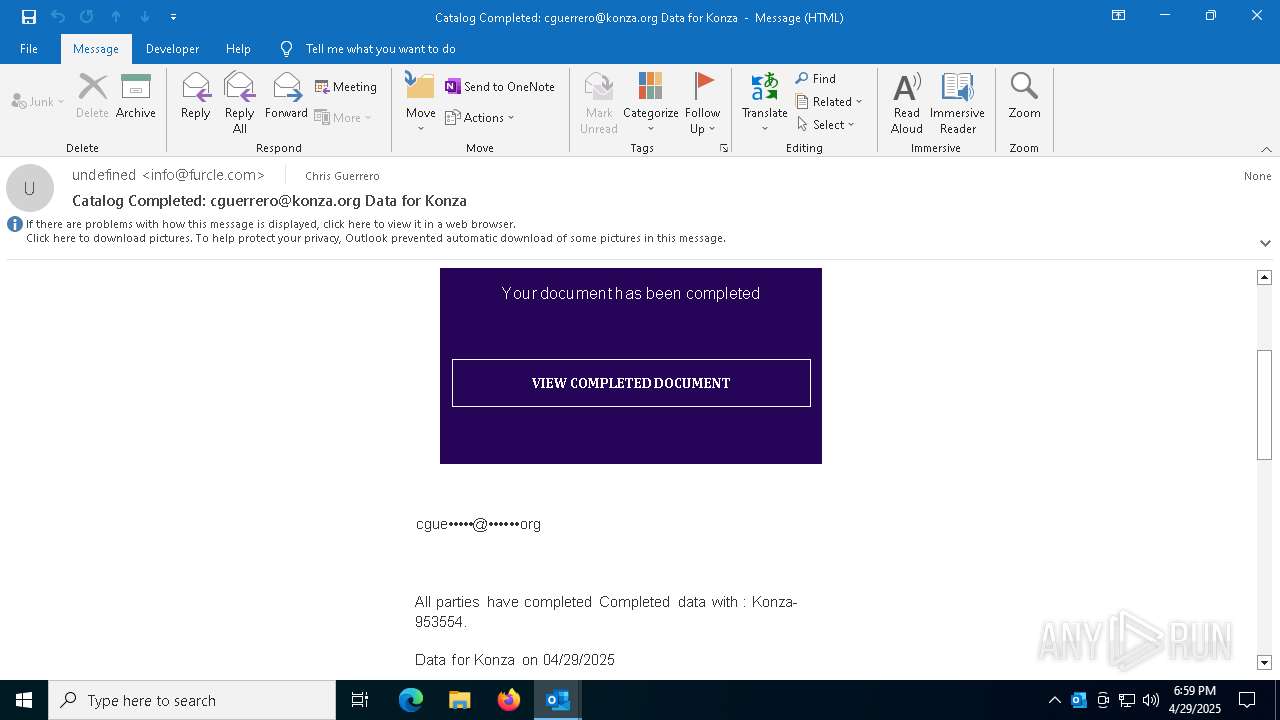Go to previous item with the up arrow

116,17
